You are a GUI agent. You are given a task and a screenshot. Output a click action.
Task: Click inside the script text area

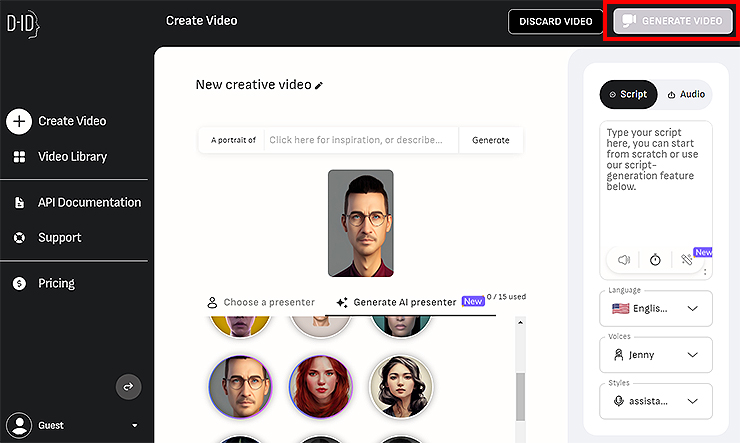656,184
